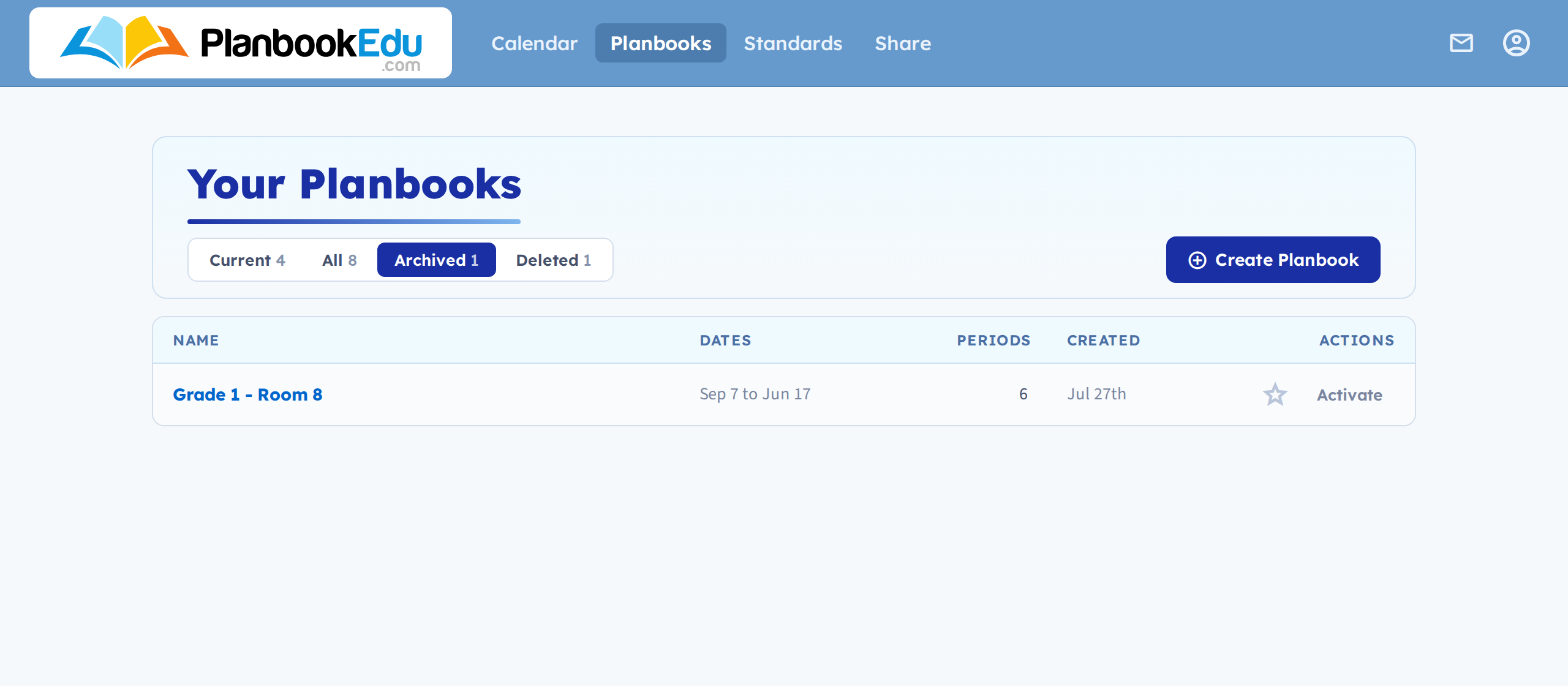Select the Archived 1 filter tab
Viewport: 1568px width, 686px height.
[436, 260]
